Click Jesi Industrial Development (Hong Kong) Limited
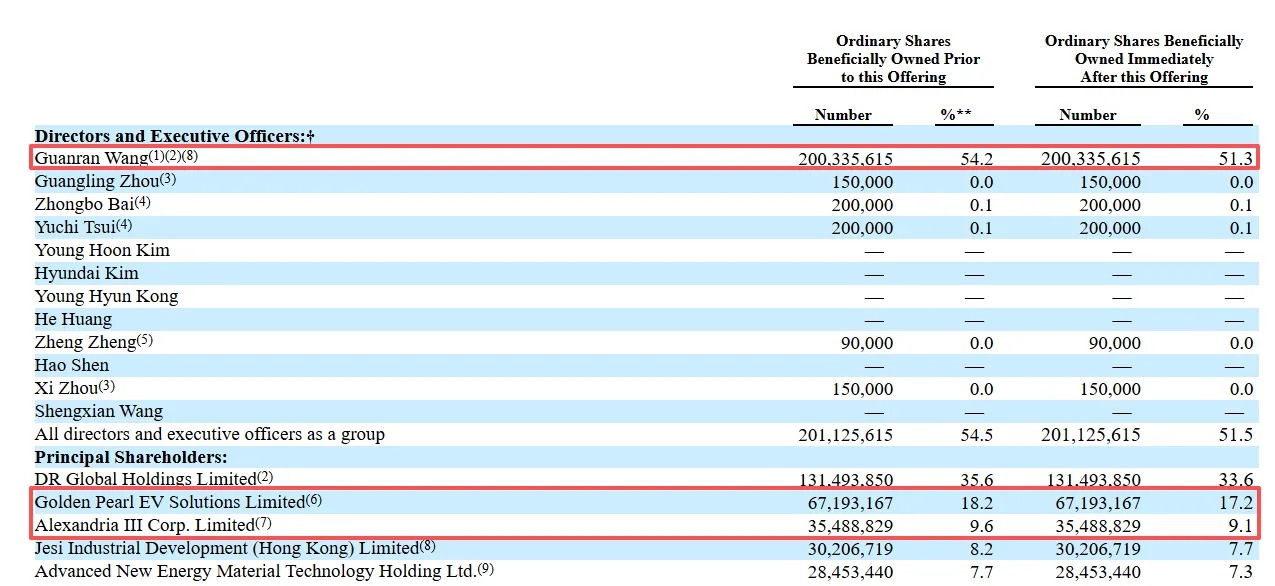1275x586 pixels. pos(226,548)
